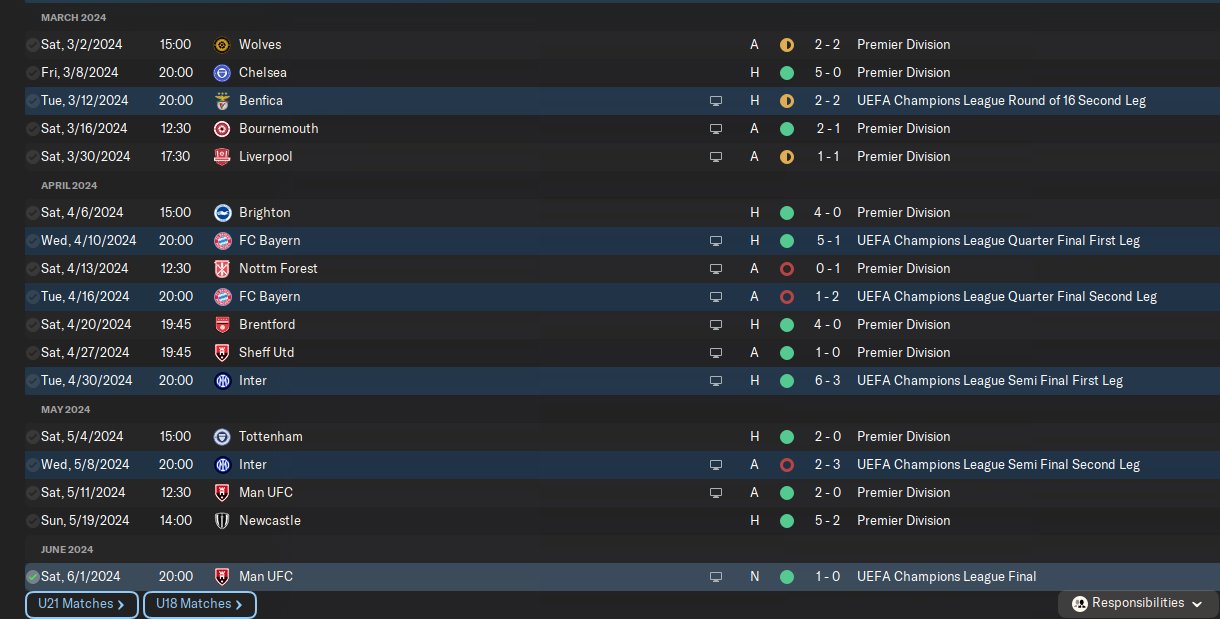This screenshot has height=619, width=1220.
Task: Click the Newcastle club badge
Action: pyautogui.click(x=222, y=521)
